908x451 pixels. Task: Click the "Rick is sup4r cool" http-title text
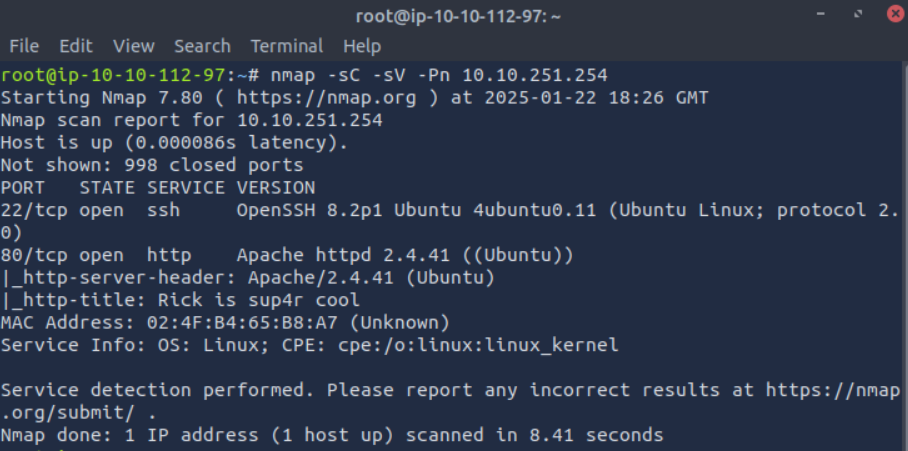(263, 300)
